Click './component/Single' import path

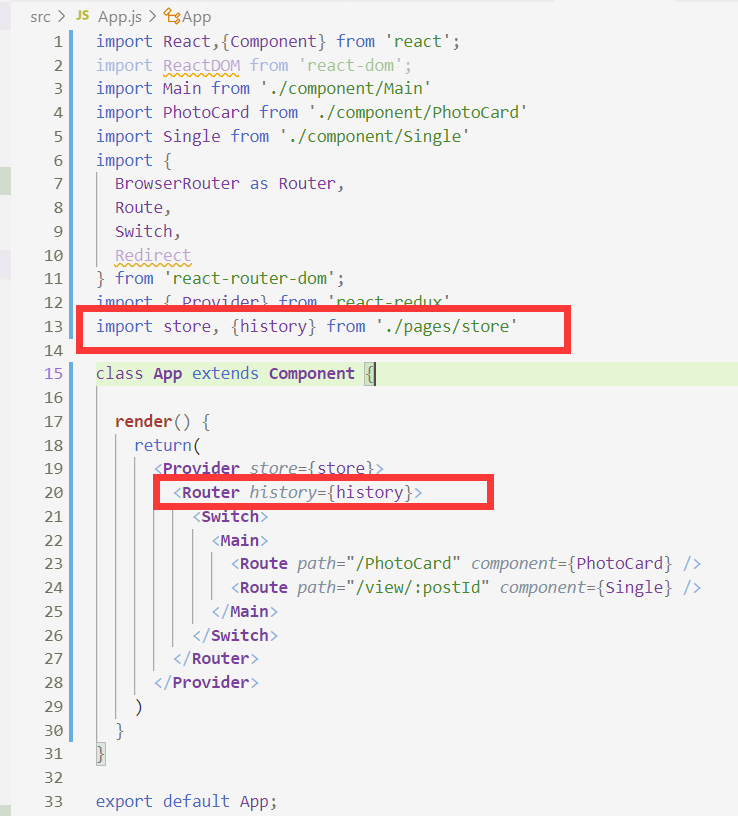(375, 136)
